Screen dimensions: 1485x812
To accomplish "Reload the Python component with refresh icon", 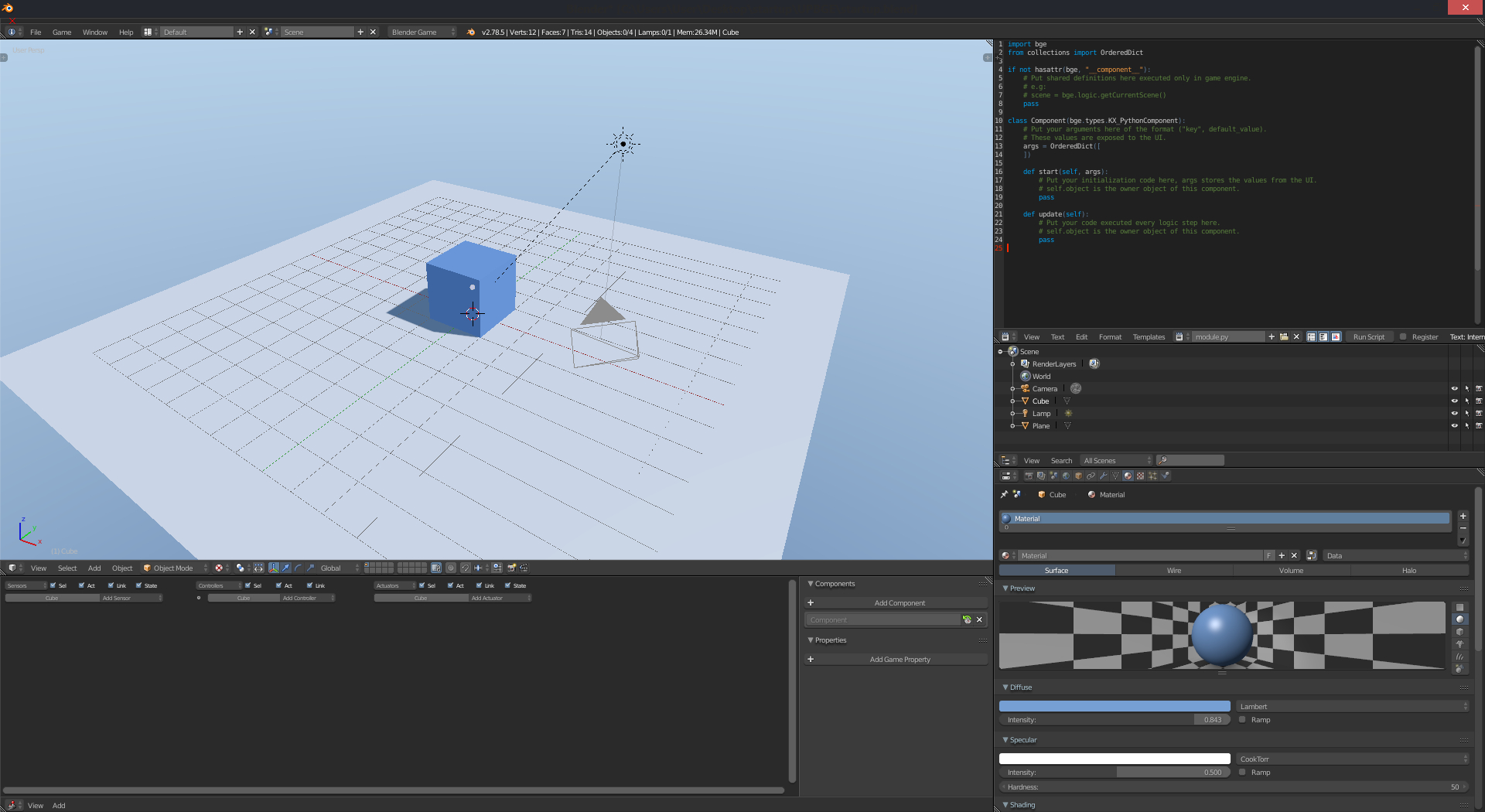I will [967, 619].
